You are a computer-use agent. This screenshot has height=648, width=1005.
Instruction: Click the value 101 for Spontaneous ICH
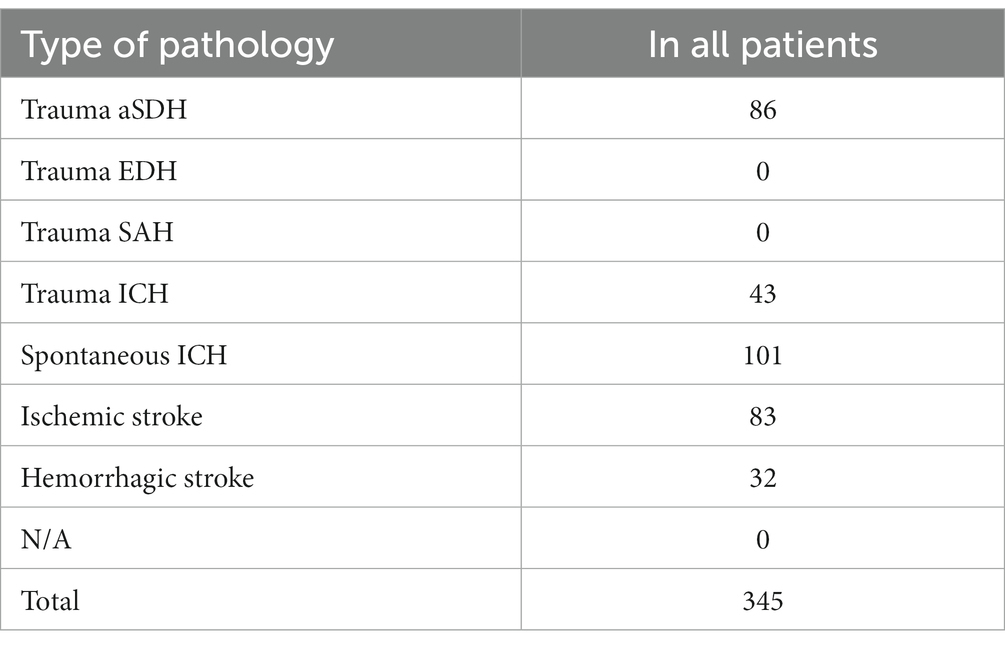[x=763, y=355]
